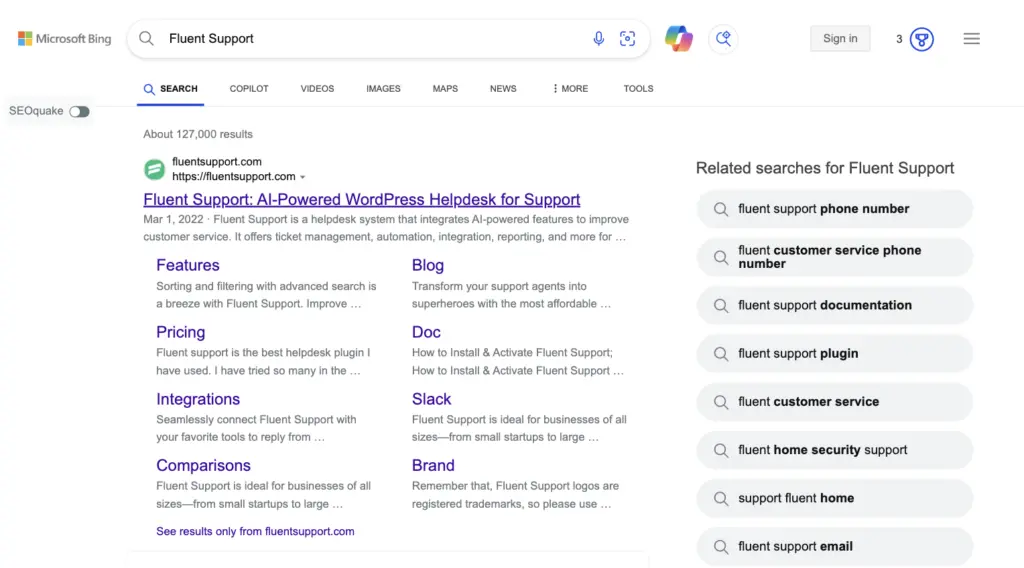Switch to the NEWS tab
Viewport: 1024px width, 568px height.
point(503,88)
